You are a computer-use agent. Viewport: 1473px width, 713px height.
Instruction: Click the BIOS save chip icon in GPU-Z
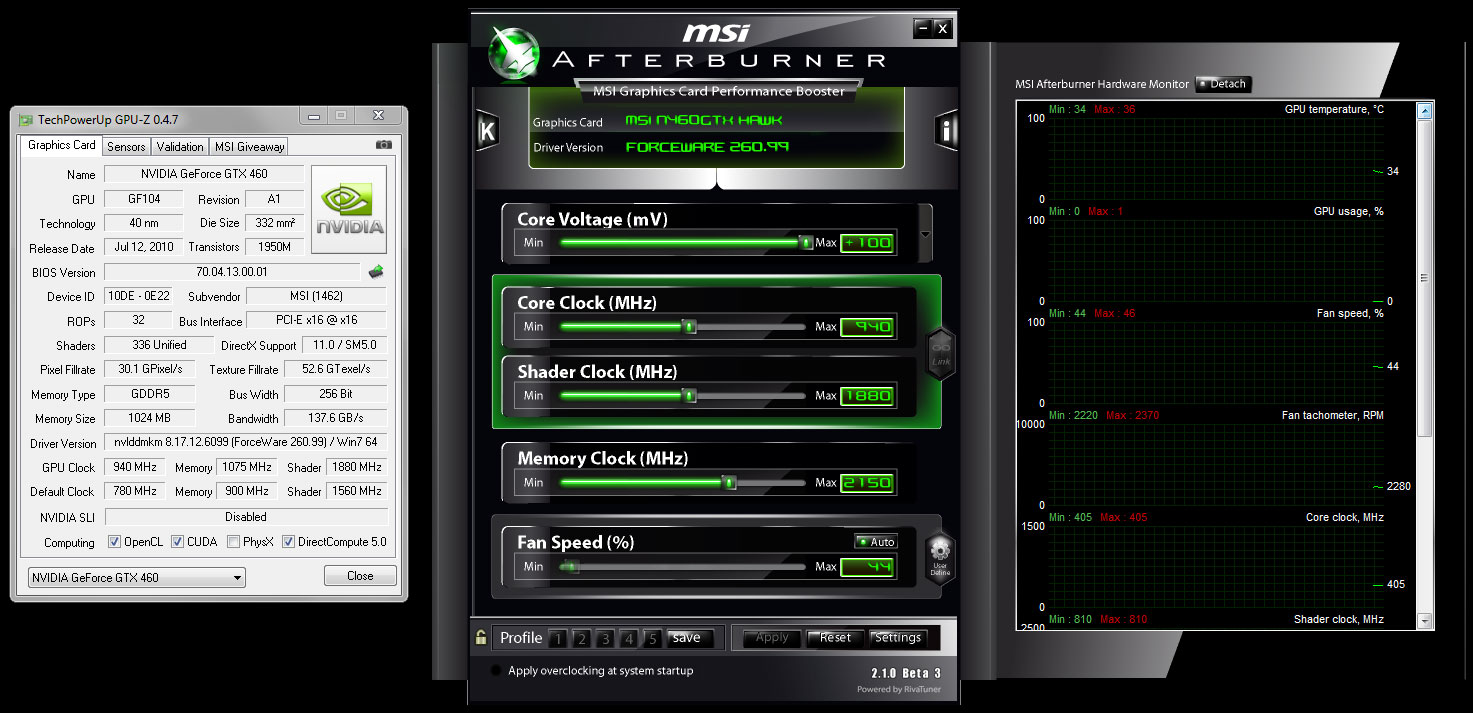point(377,271)
